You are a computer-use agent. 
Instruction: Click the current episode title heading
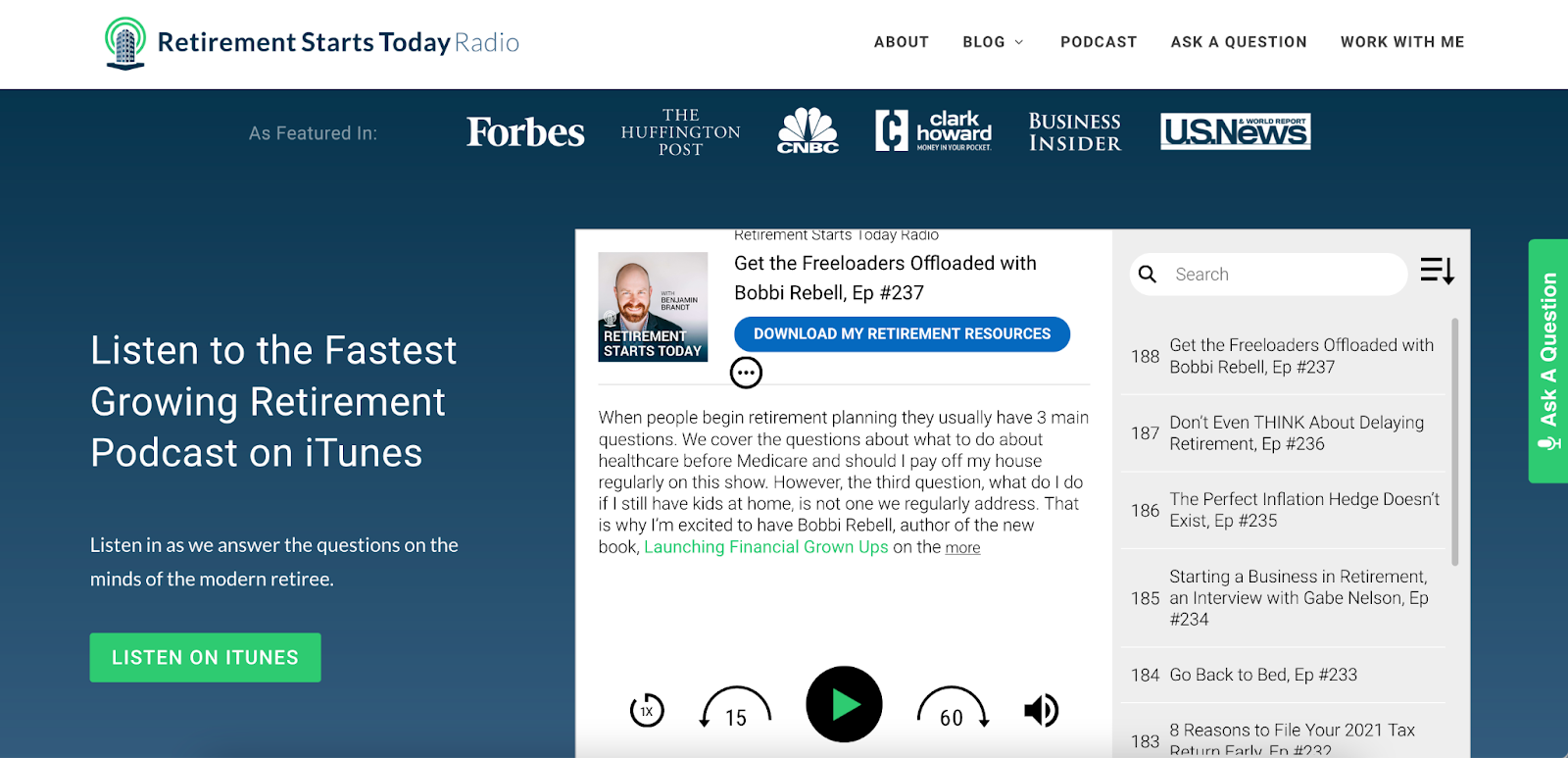pyautogui.click(x=885, y=278)
